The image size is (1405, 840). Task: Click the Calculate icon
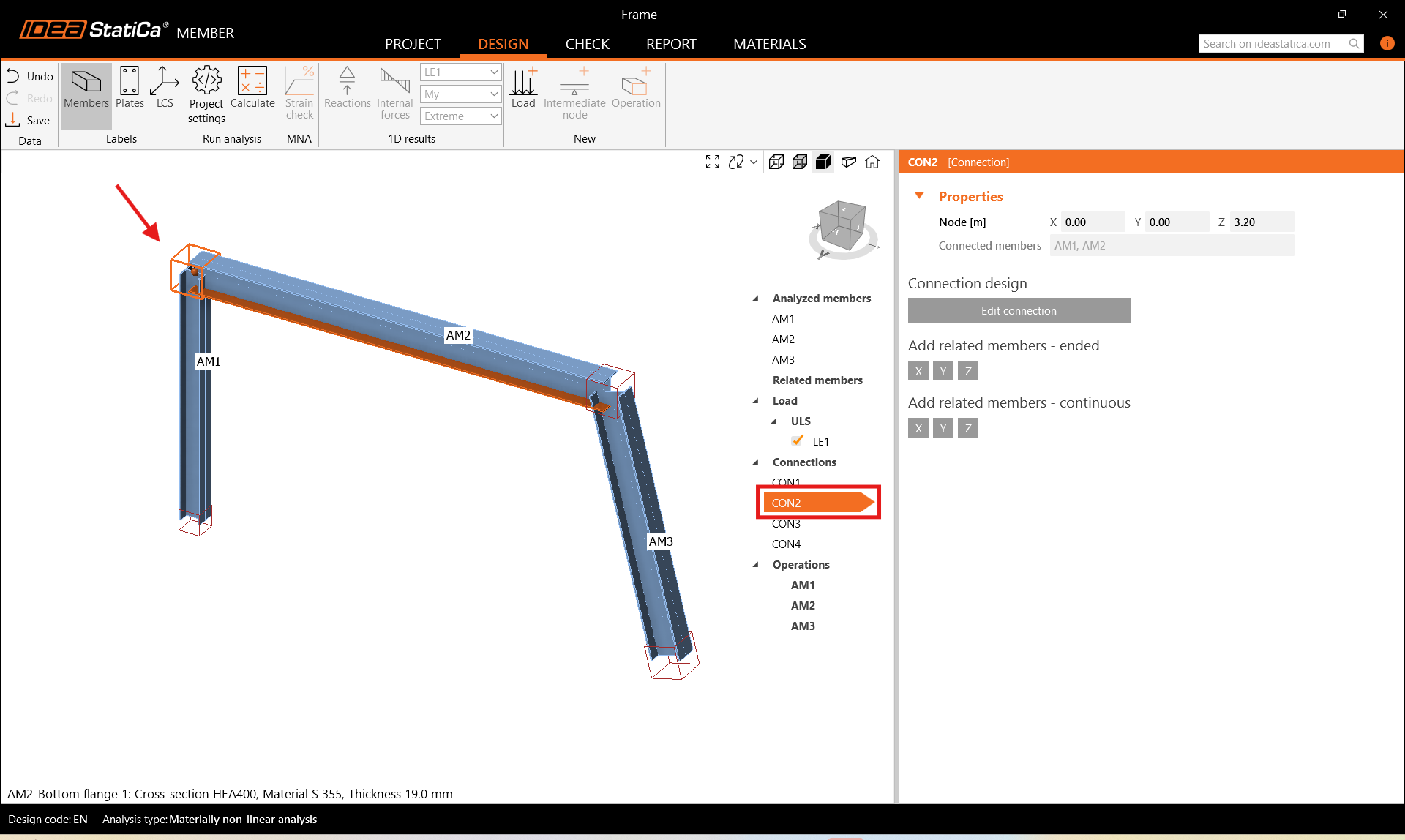[252, 88]
